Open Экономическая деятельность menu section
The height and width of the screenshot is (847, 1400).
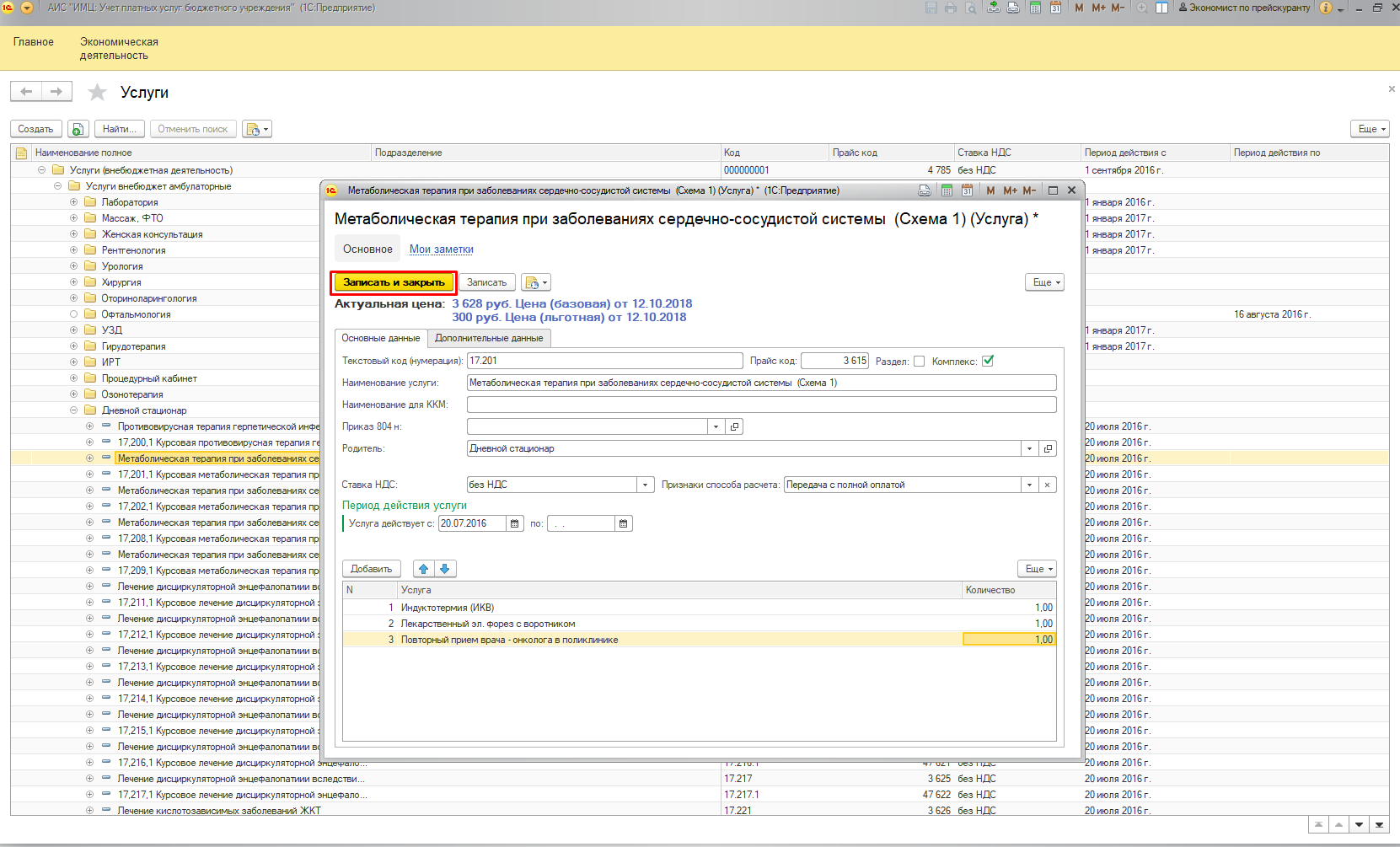119,48
